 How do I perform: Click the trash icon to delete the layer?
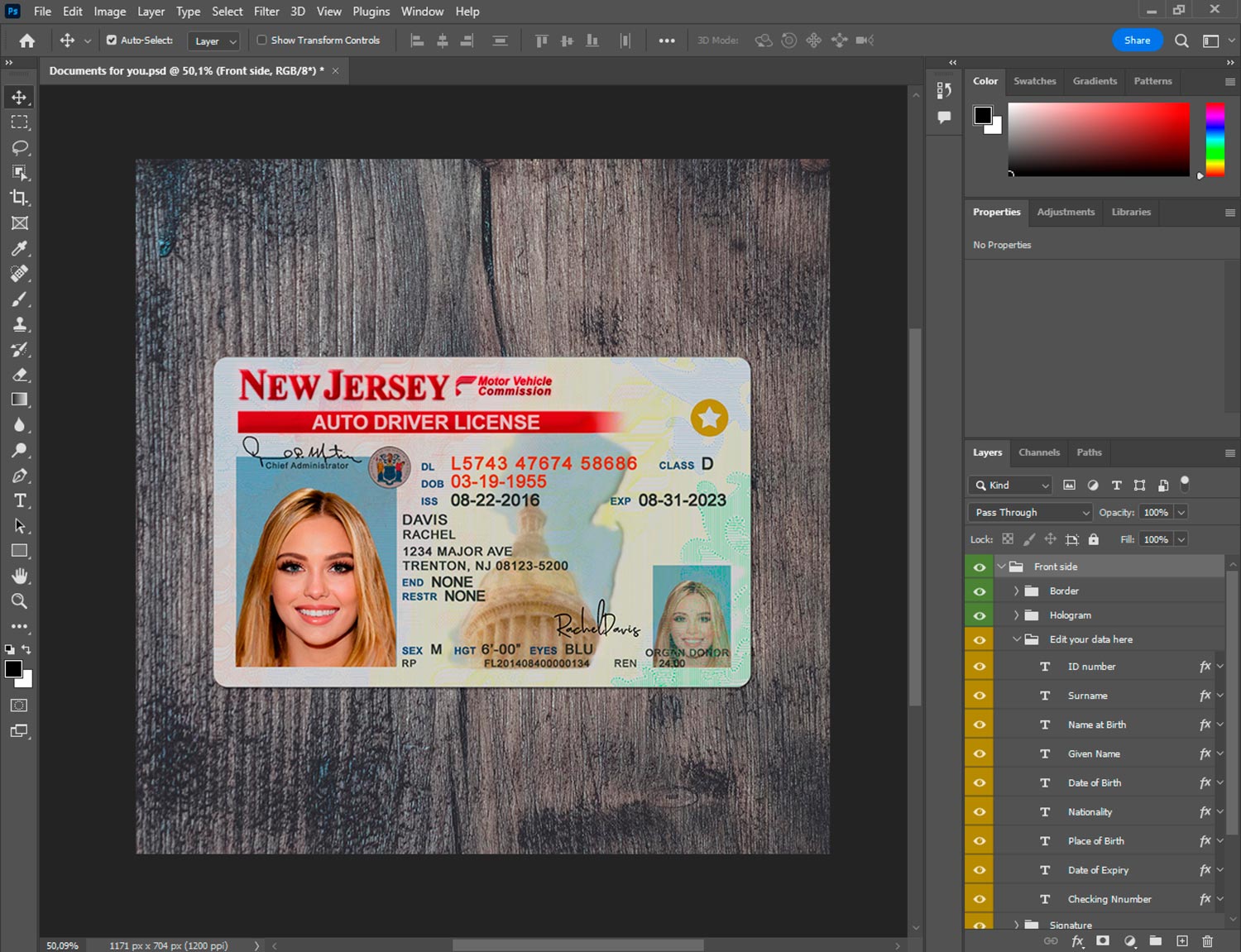point(1207,941)
